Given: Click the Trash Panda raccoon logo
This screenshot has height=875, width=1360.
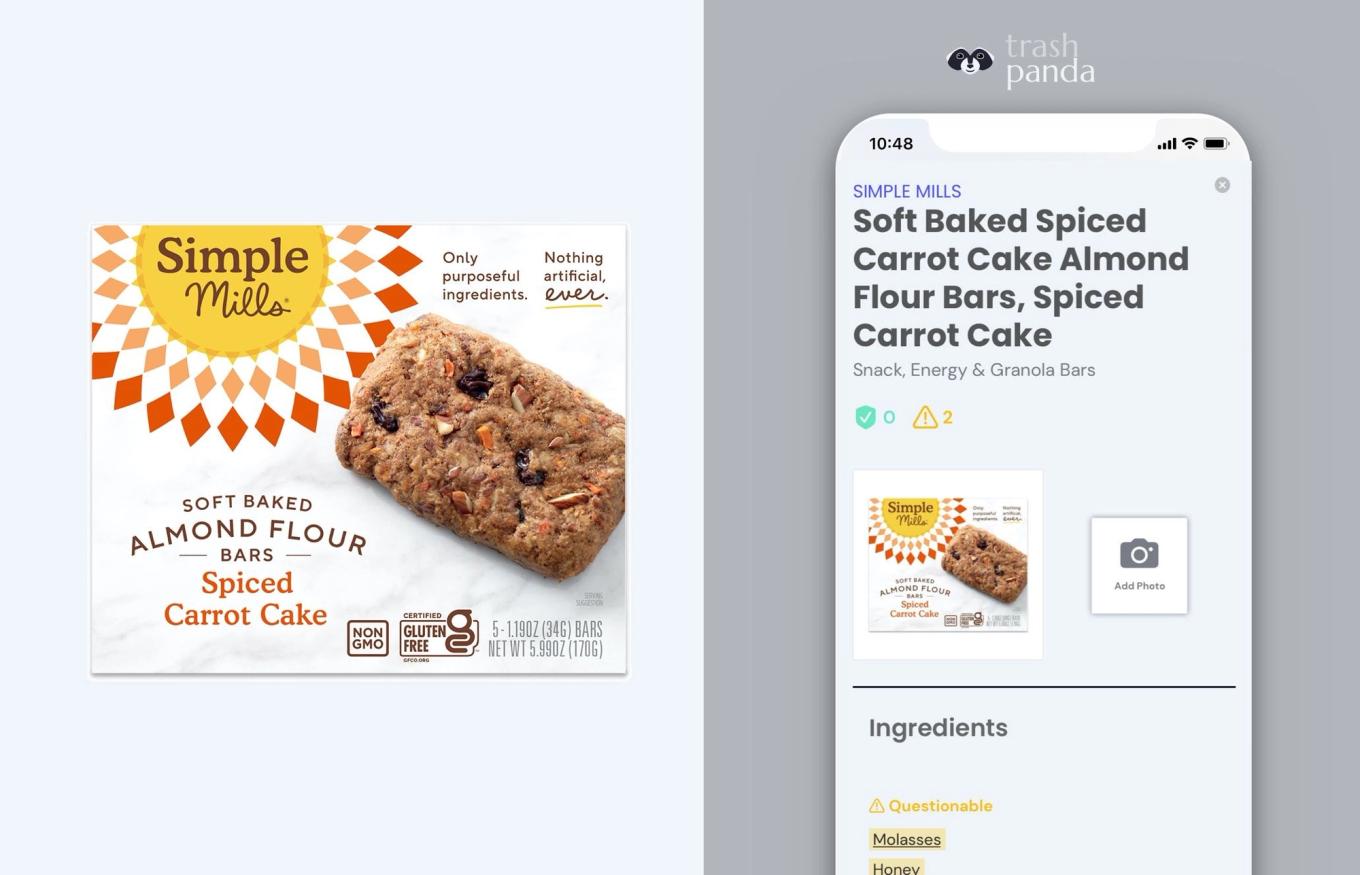Looking at the screenshot, I should tap(970, 61).
